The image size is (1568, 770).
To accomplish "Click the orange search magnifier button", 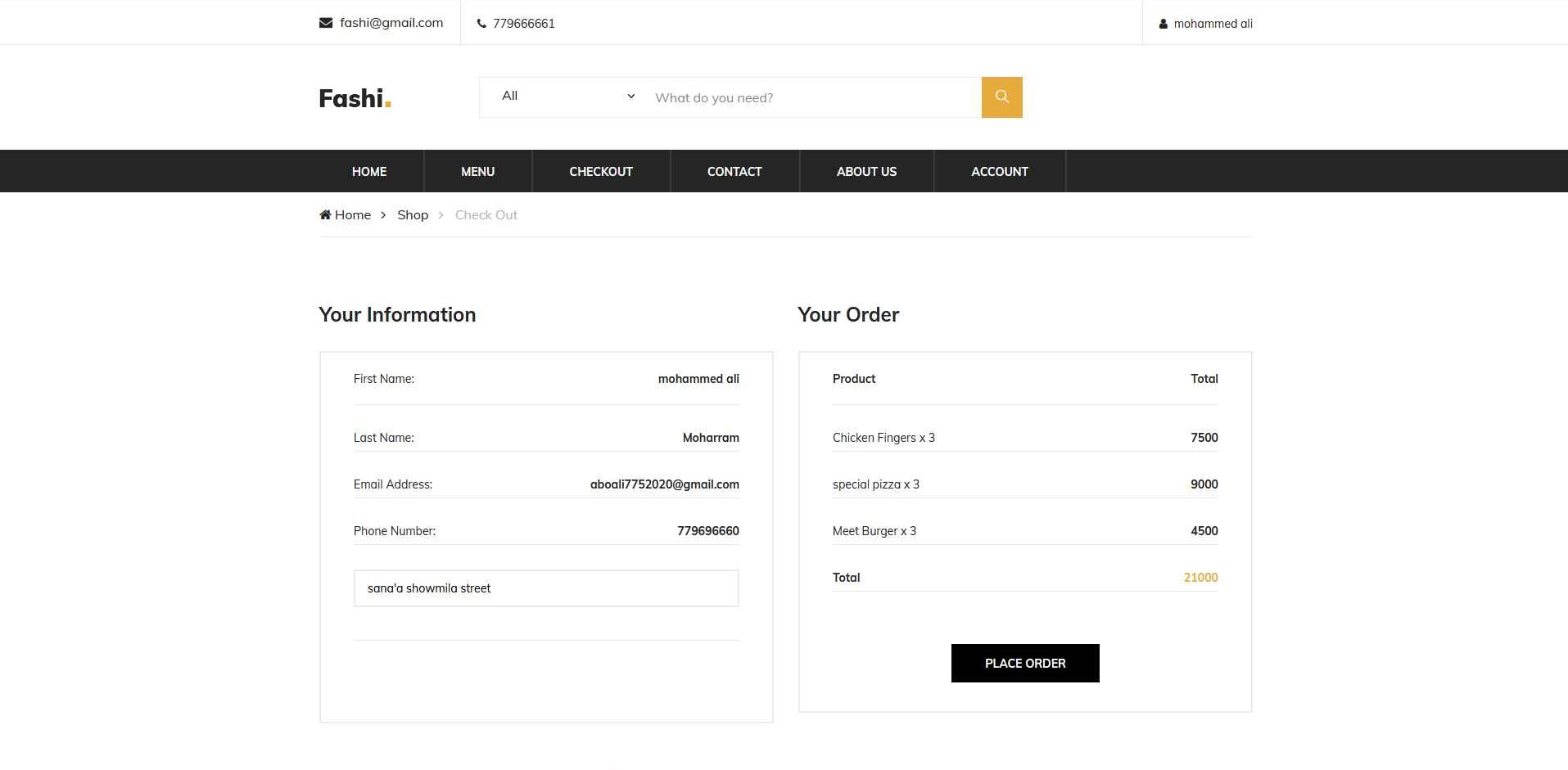I will (x=1001, y=97).
